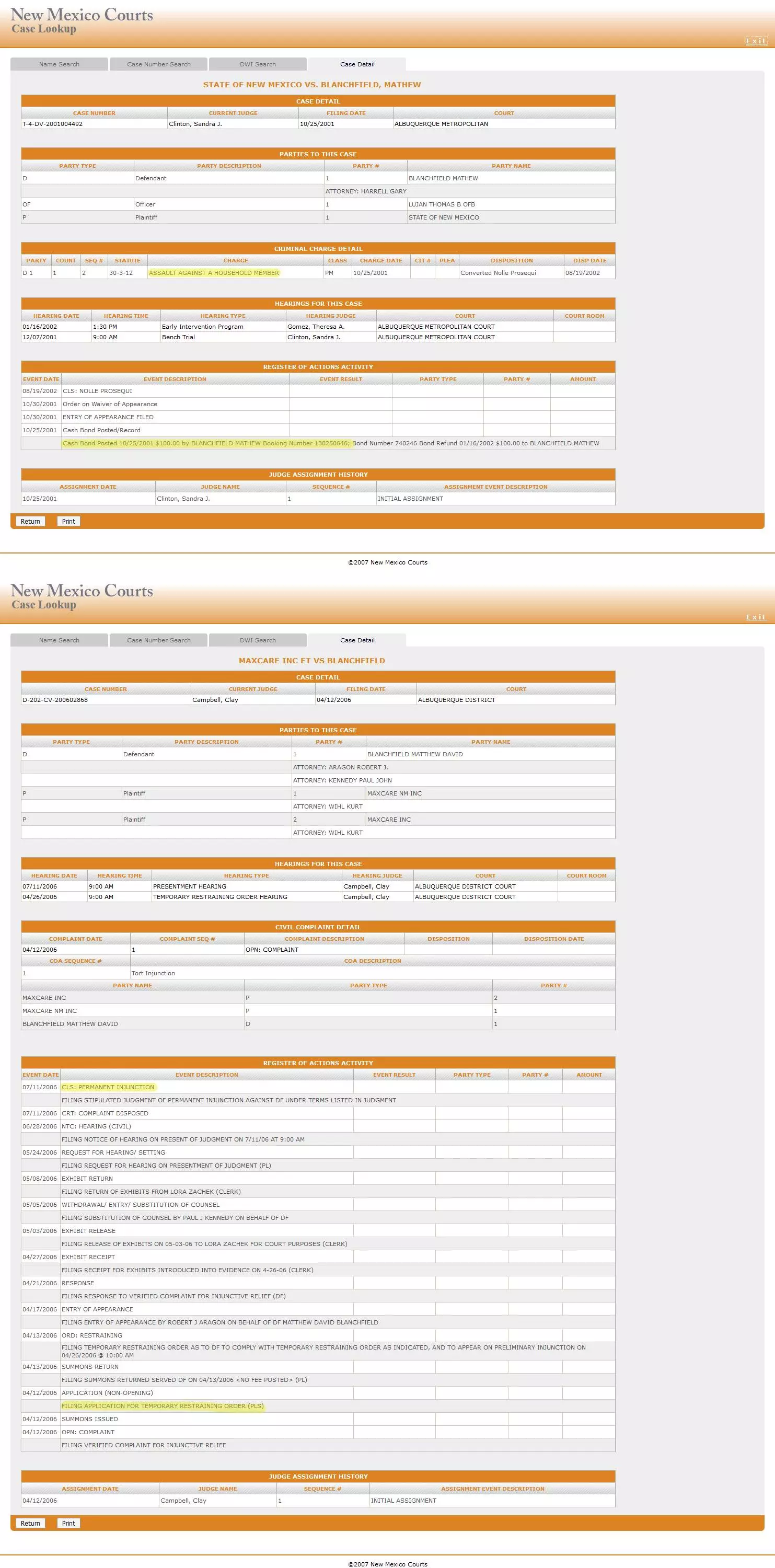Screen dimensions: 775x1568
Task: Click event 'NTC: HEARING (CIVIL)'
Action: 96,1126
